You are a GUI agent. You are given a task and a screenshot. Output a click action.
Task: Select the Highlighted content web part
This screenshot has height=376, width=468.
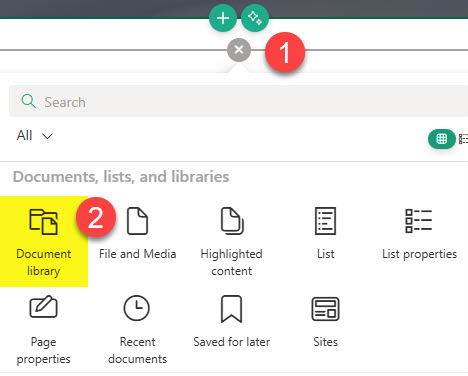click(x=232, y=241)
